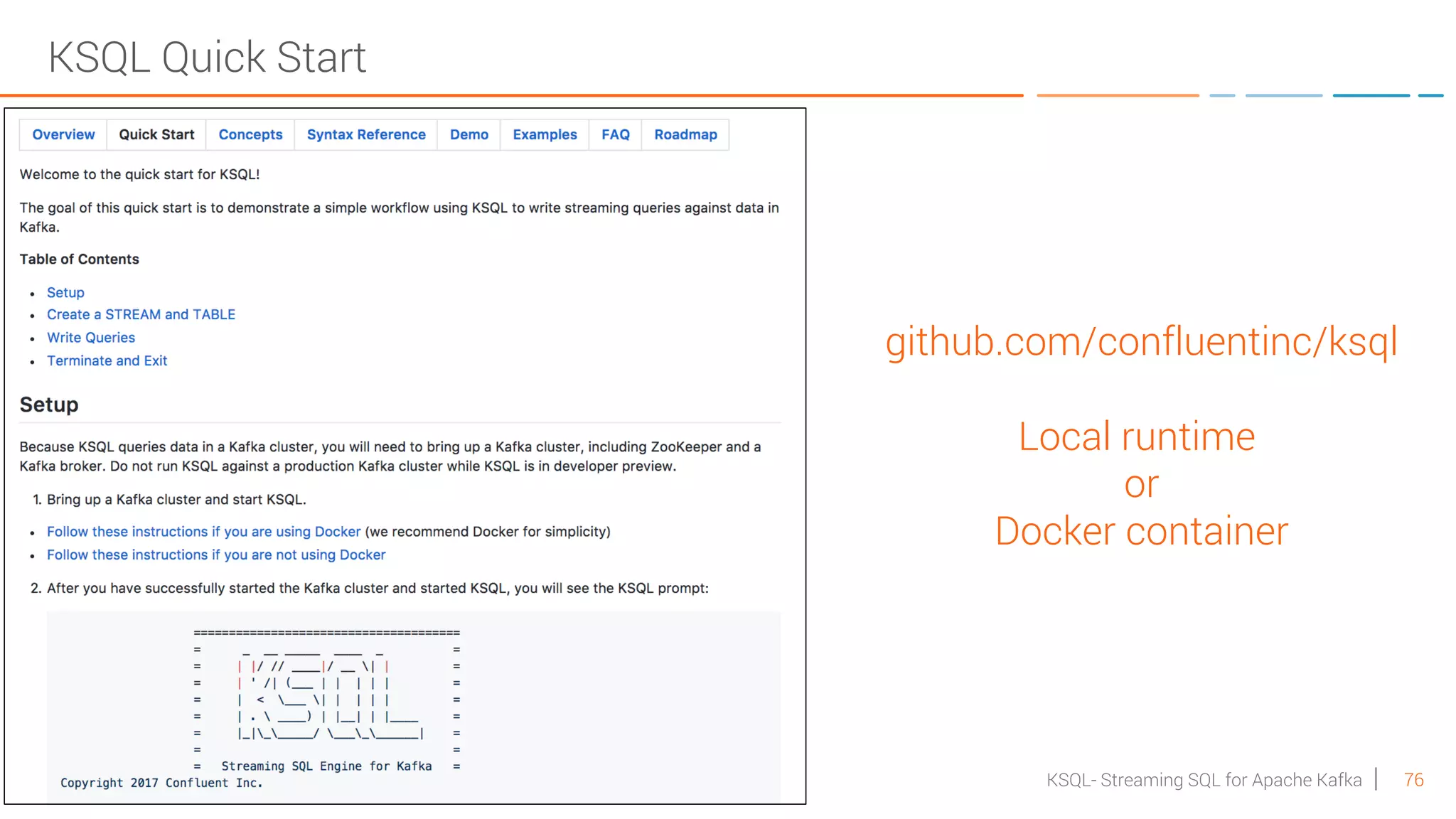Viewport: 1456px width, 819px height.
Task: Click the KSQL ASCII art logo
Action: pyautogui.click(x=331, y=693)
